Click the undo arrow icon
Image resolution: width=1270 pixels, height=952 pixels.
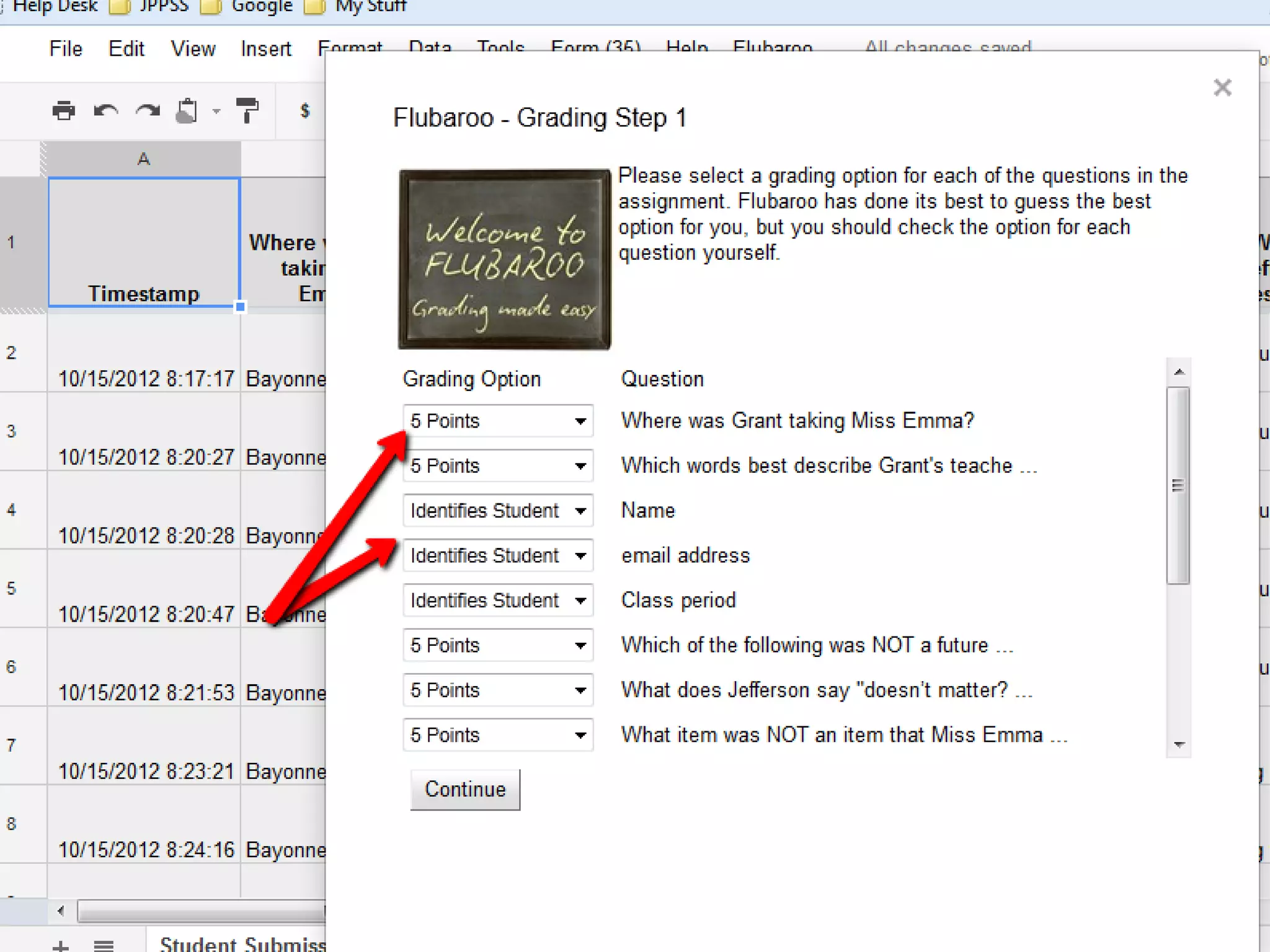tap(105, 111)
